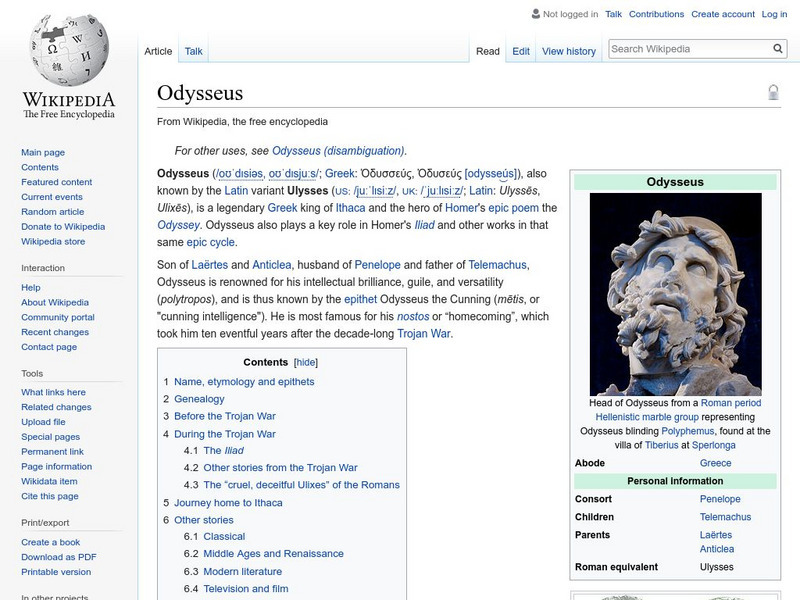Open Penelope link in infobox Consort row

point(720,499)
